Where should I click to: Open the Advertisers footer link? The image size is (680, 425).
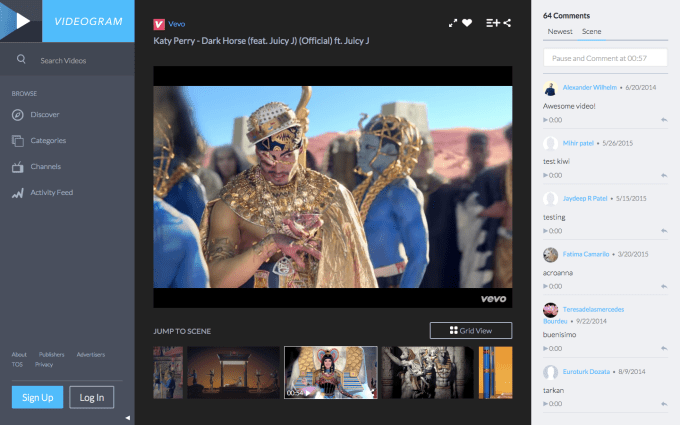91,354
